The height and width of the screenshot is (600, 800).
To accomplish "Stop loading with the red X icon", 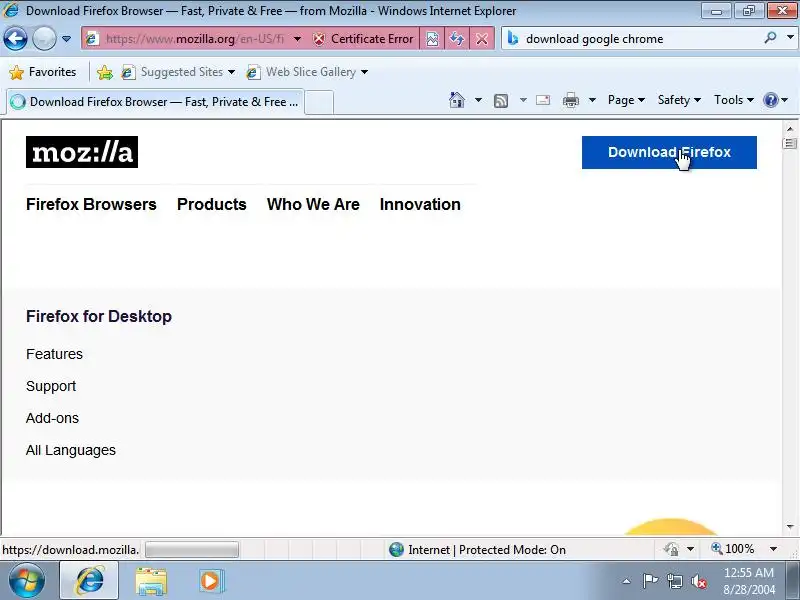I will [x=482, y=39].
